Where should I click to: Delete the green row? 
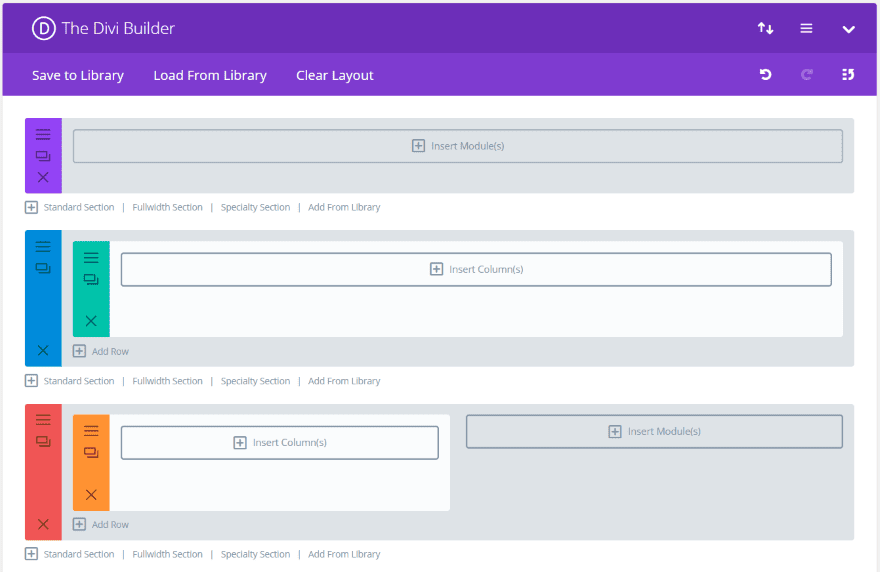coord(91,321)
